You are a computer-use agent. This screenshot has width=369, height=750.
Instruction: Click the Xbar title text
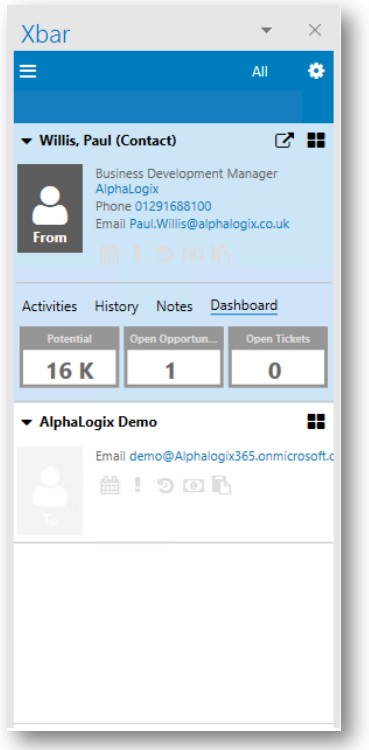tap(45, 34)
